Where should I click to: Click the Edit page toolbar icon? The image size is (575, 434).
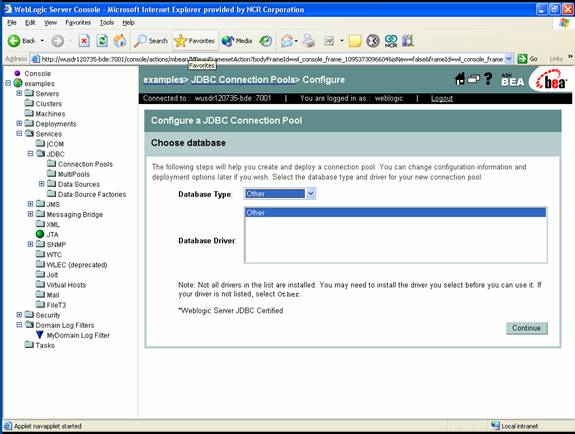click(329, 41)
